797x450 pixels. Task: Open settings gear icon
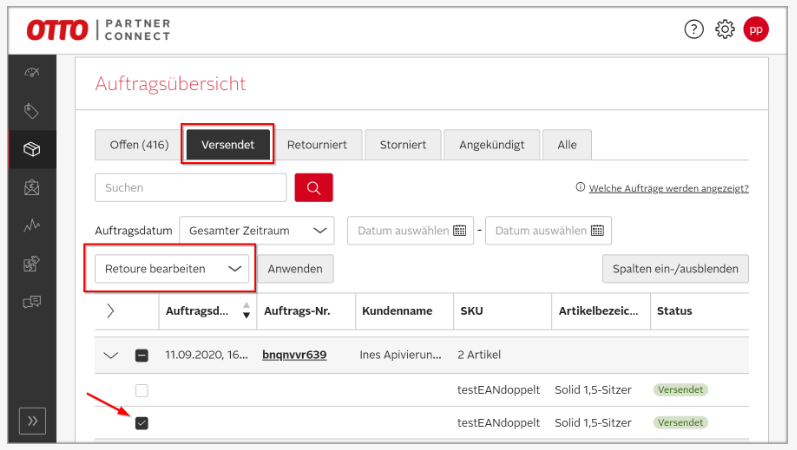pyautogui.click(x=725, y=29)
